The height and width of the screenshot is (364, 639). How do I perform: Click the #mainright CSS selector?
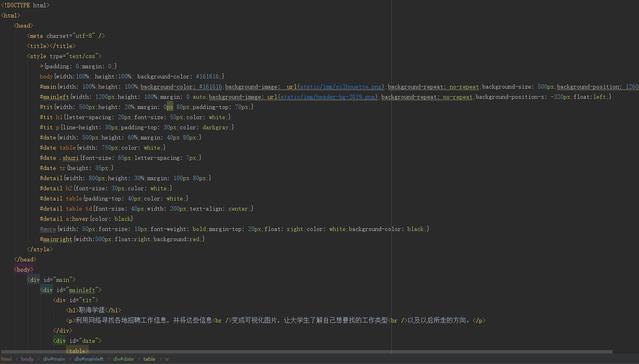pyautogui.click(x=56, y=239)
